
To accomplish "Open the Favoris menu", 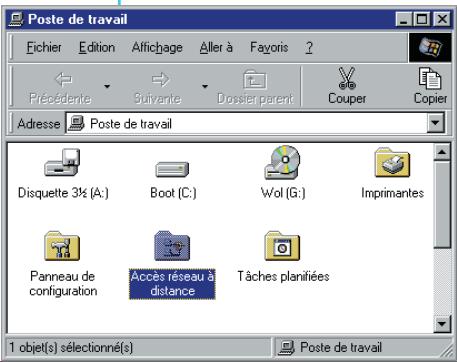I will point(269,47).
